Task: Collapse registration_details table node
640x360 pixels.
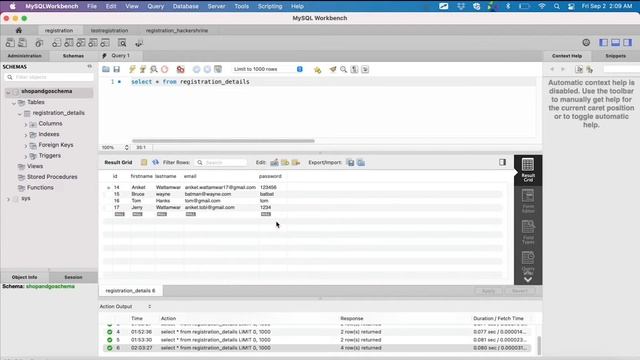Action: click(x=20, y=113)
